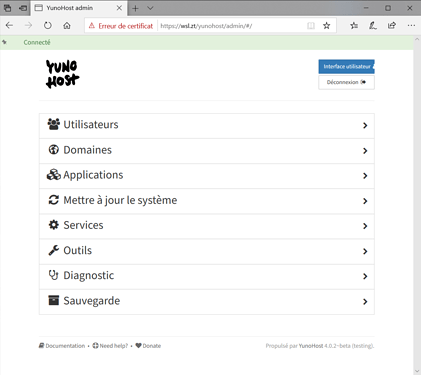Expand the Services row chevron
The image size is (421, 375).
365,226
